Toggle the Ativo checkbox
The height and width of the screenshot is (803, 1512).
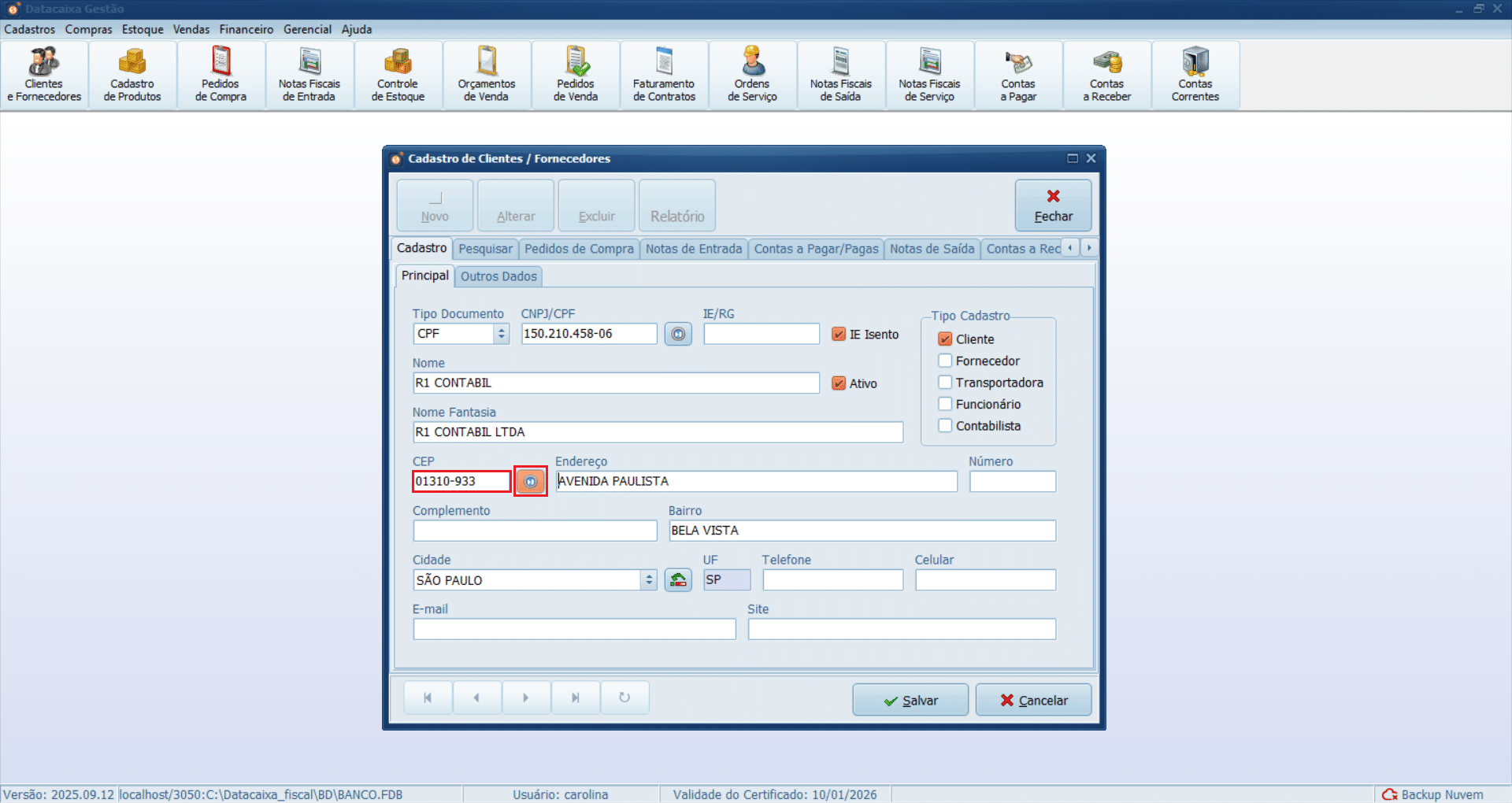[x=839, y=383]
